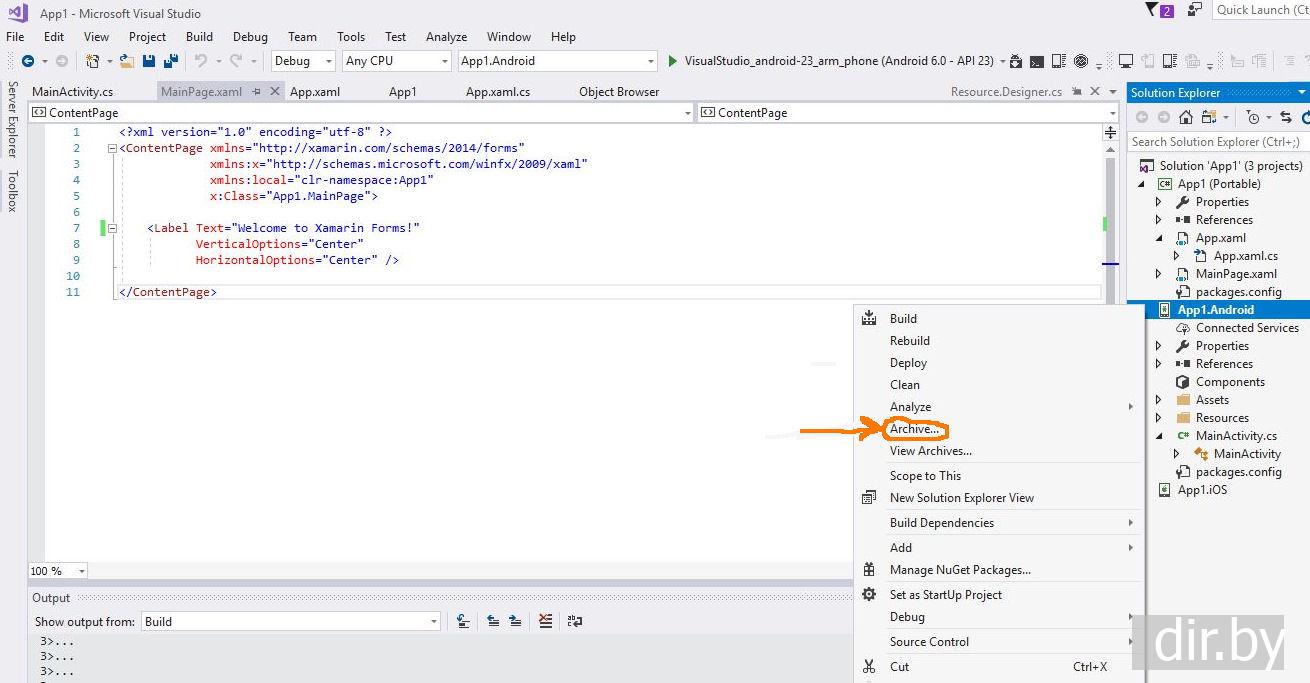
Task: Switch to the MainActivity.cs tab
Action: click(73, 92)
